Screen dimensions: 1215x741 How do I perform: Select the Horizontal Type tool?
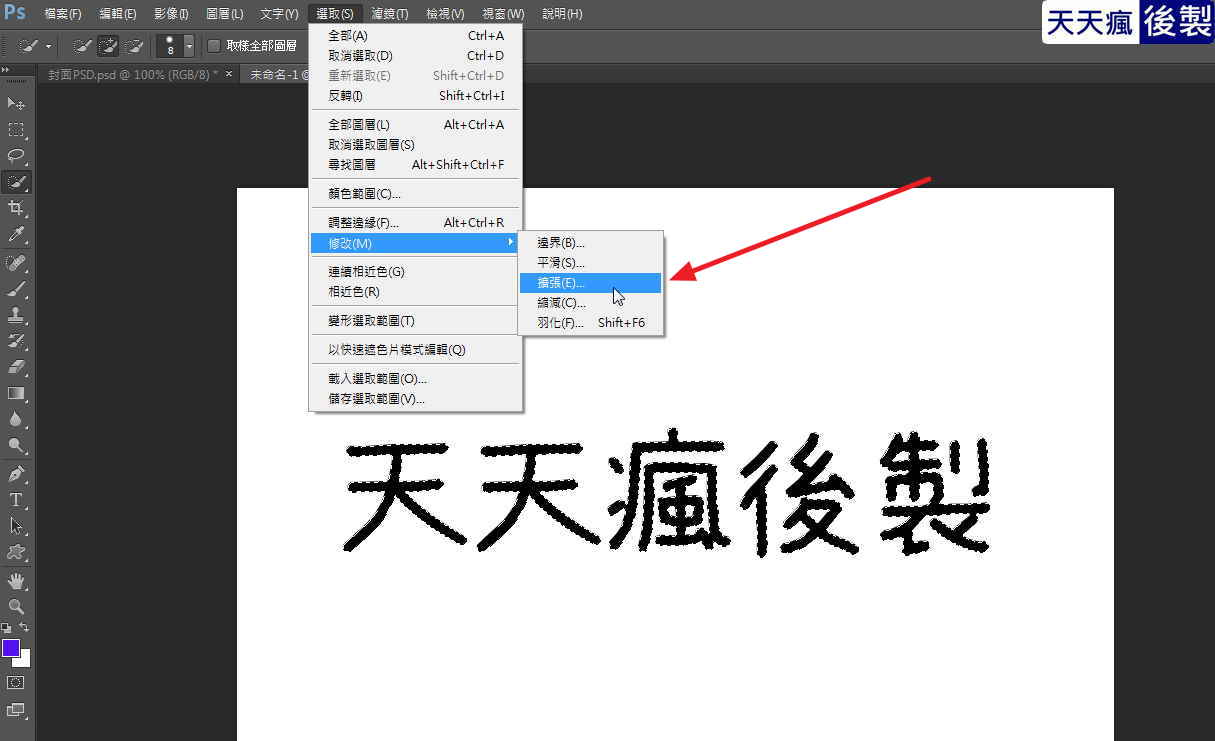pos(17,500)
